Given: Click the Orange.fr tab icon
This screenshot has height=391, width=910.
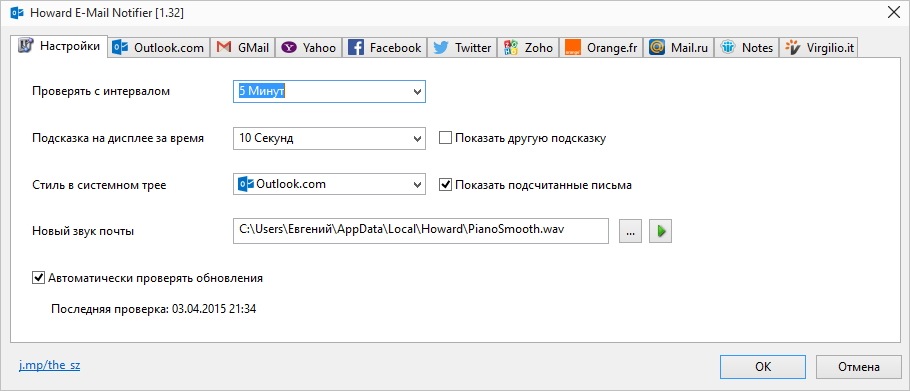Looking at the screenshot, I should pos(573,48).
